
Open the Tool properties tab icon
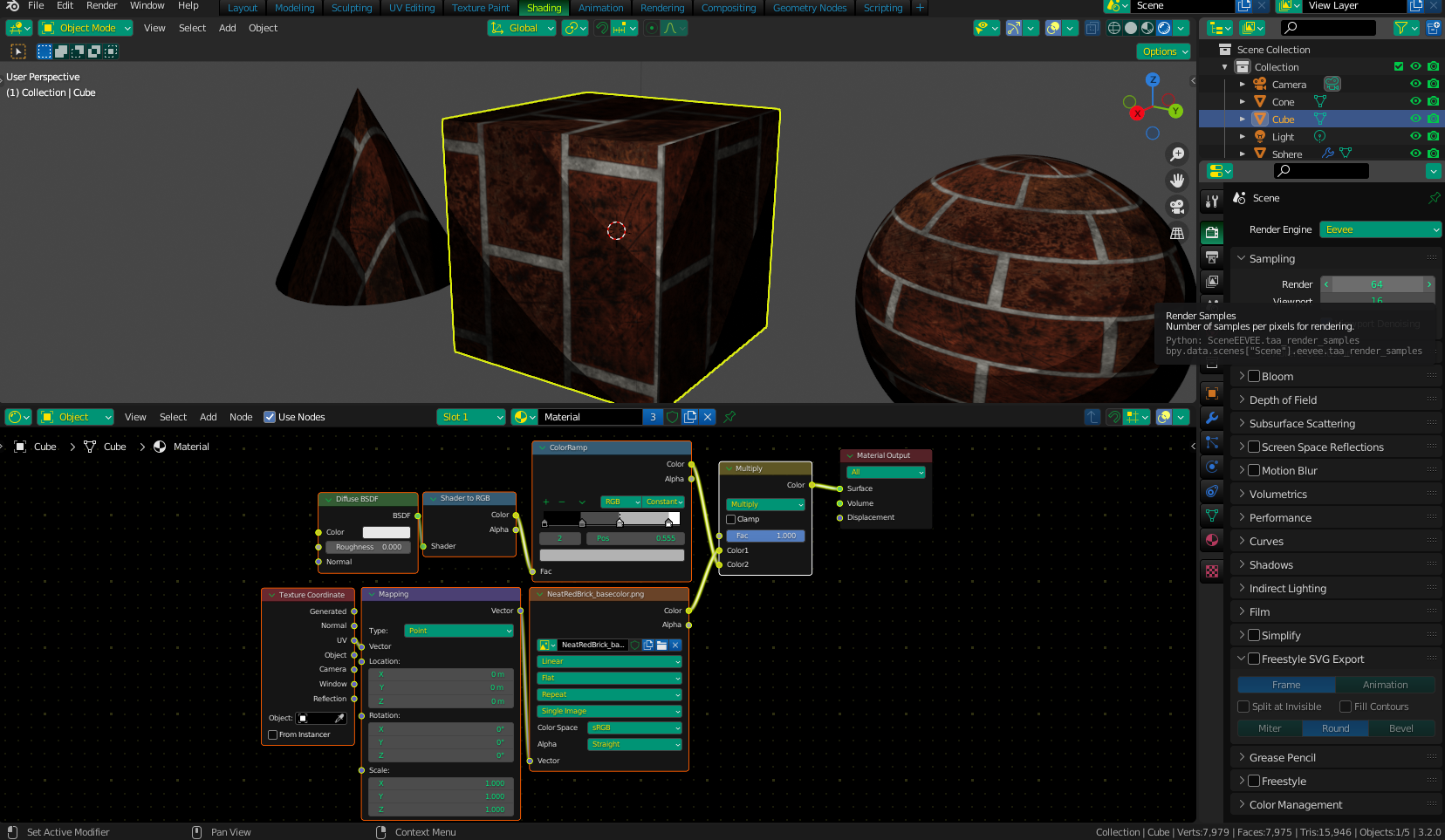1212,201
